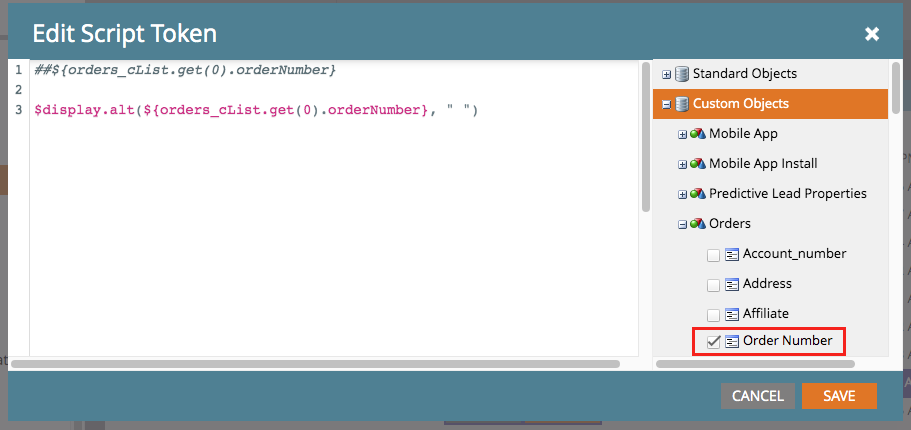Select the Orders tree label
The height and width of the screenshot is (430, 911).
pos(730,224)
